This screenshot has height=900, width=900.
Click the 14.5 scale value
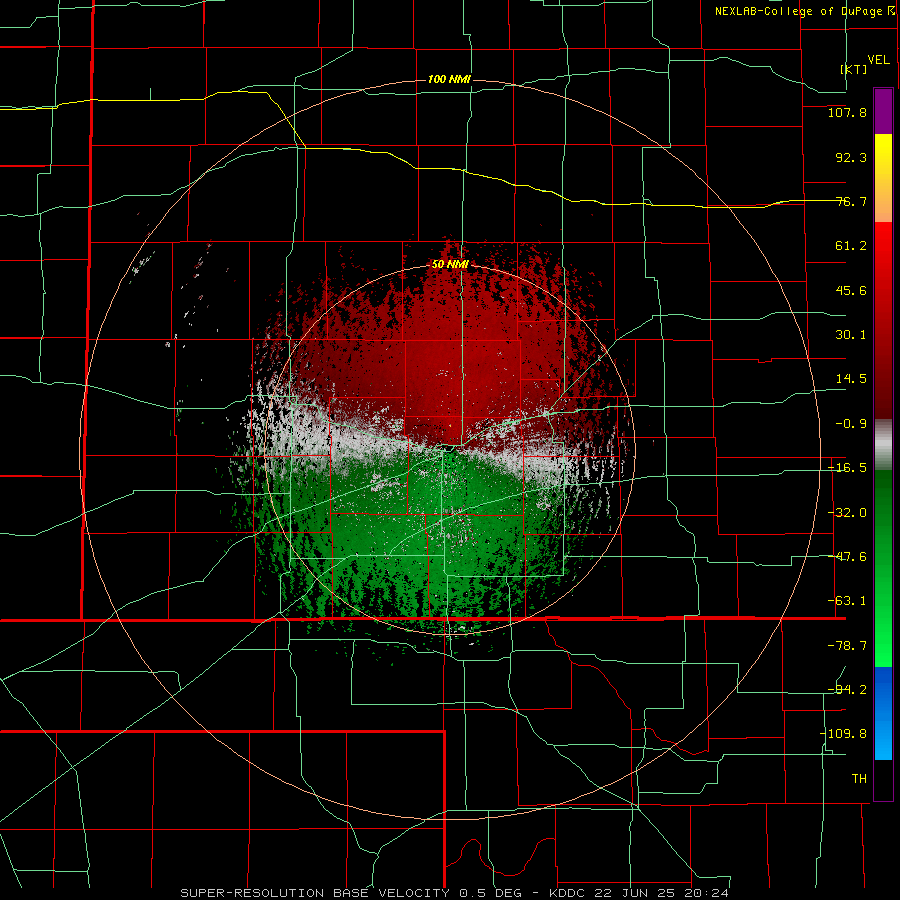pyautogui.click(x=851, y=379)
